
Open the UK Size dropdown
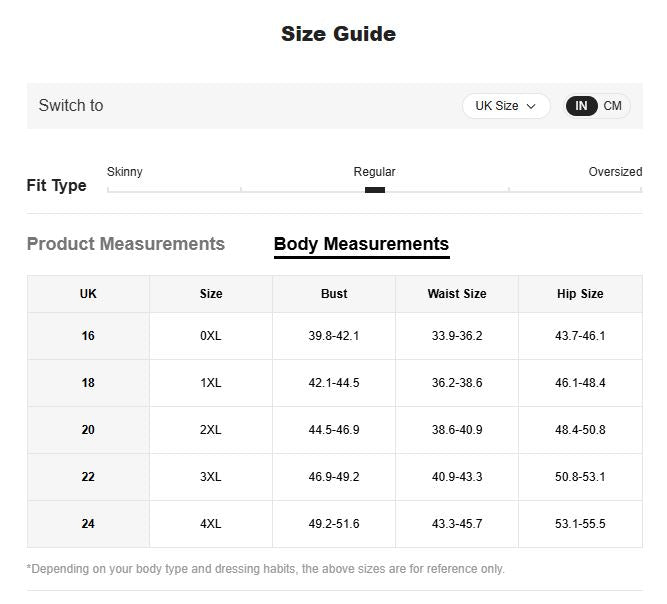tap(506, 106)
